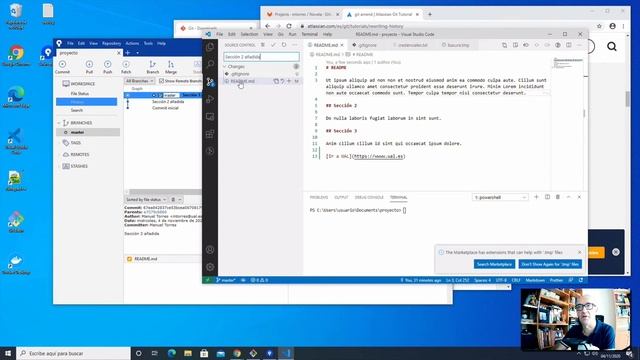This screenshot has height=360, width=640.
Task: Open Explorer view in VS Code activity bar
Action: tap(210, 47)
